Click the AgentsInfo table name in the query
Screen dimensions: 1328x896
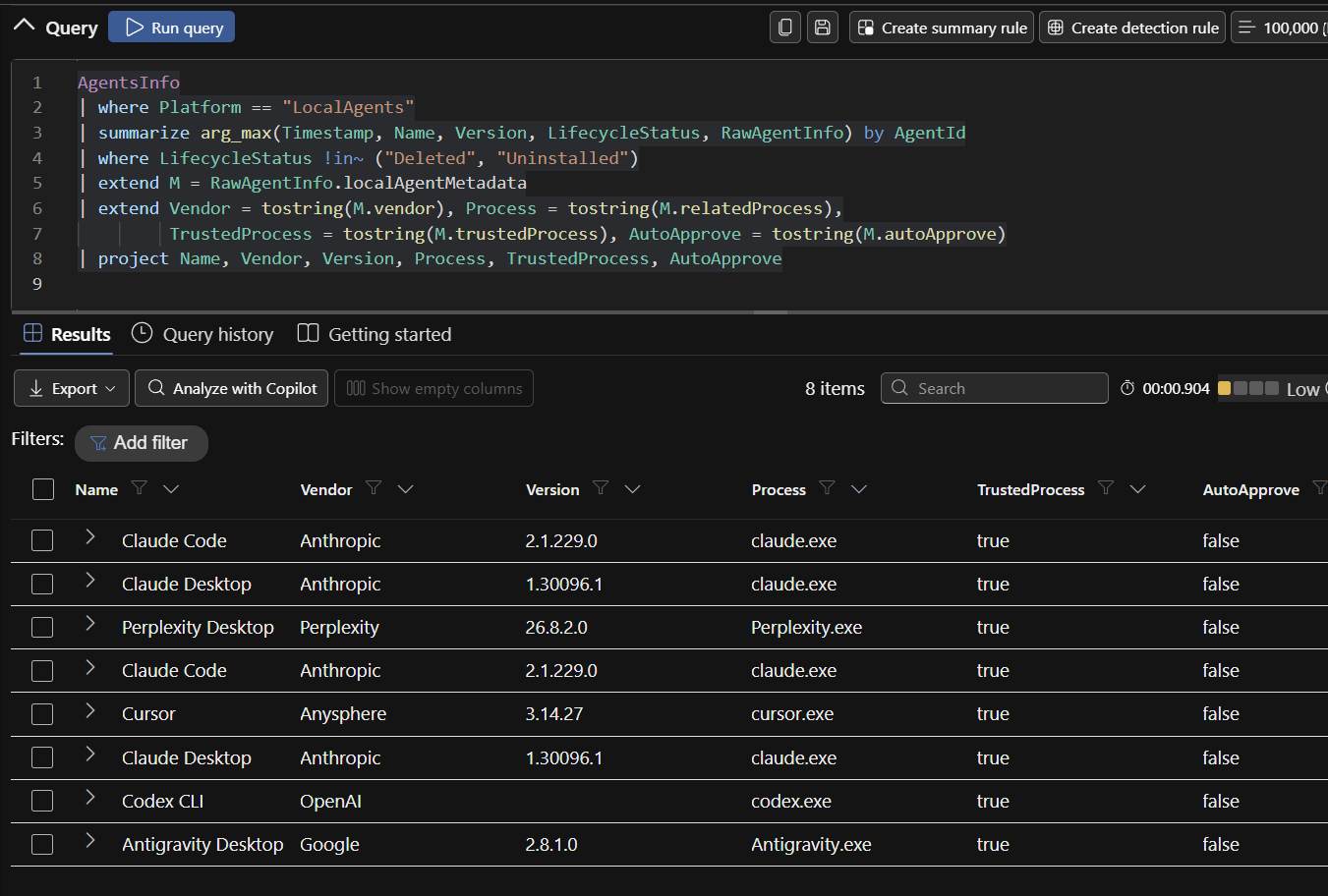(129, 83)
